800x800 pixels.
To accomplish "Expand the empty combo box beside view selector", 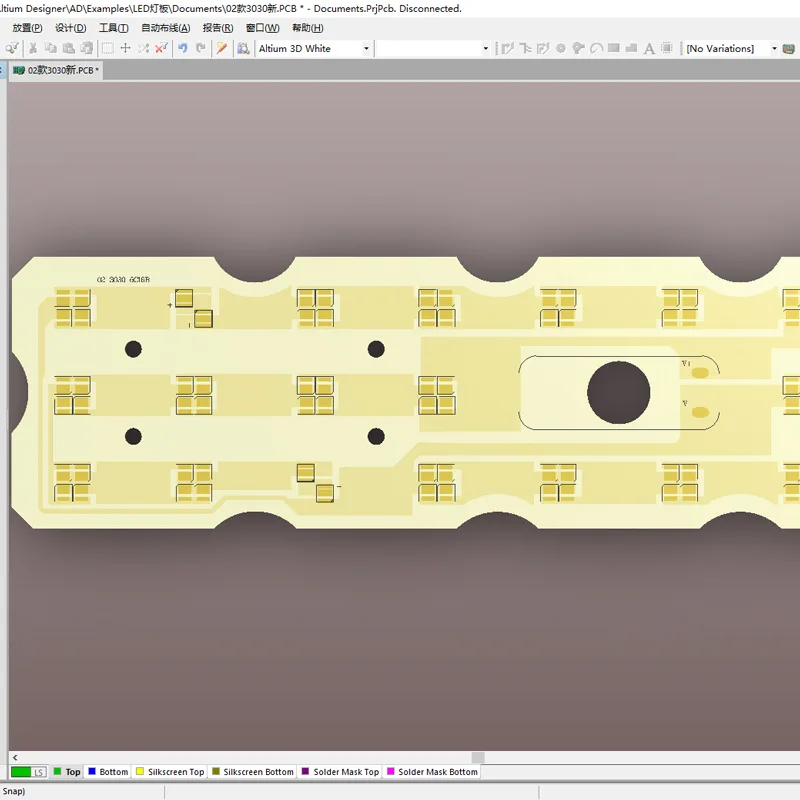I will pos(485,48).
